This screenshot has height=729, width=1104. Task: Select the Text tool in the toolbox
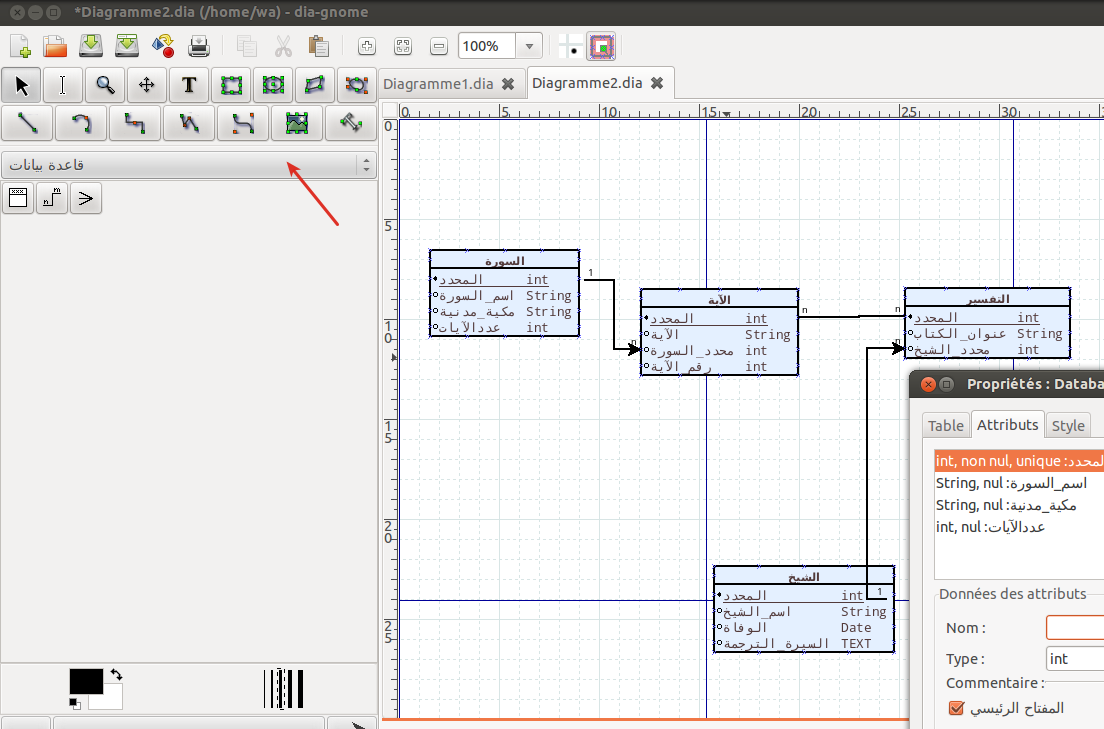tap(189, 85)
